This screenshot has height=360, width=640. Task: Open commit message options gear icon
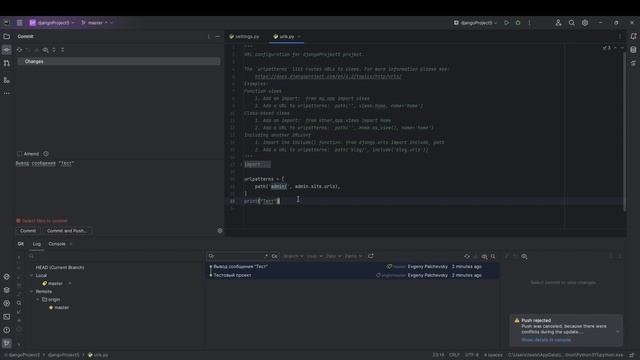[220, 231]
